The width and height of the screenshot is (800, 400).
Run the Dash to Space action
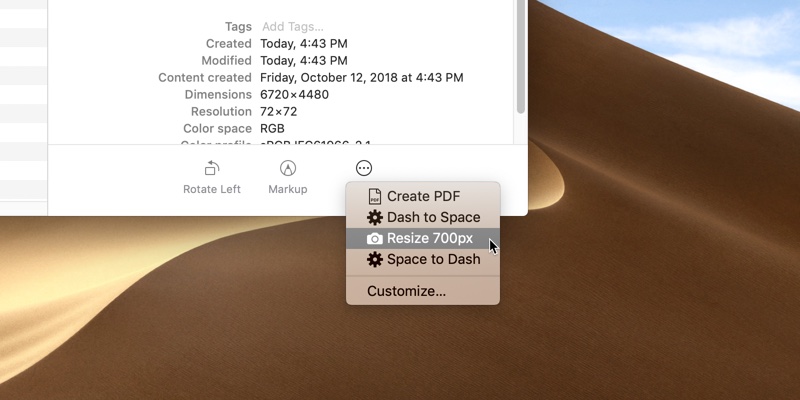pyautogui.click(x=433, y=218)
